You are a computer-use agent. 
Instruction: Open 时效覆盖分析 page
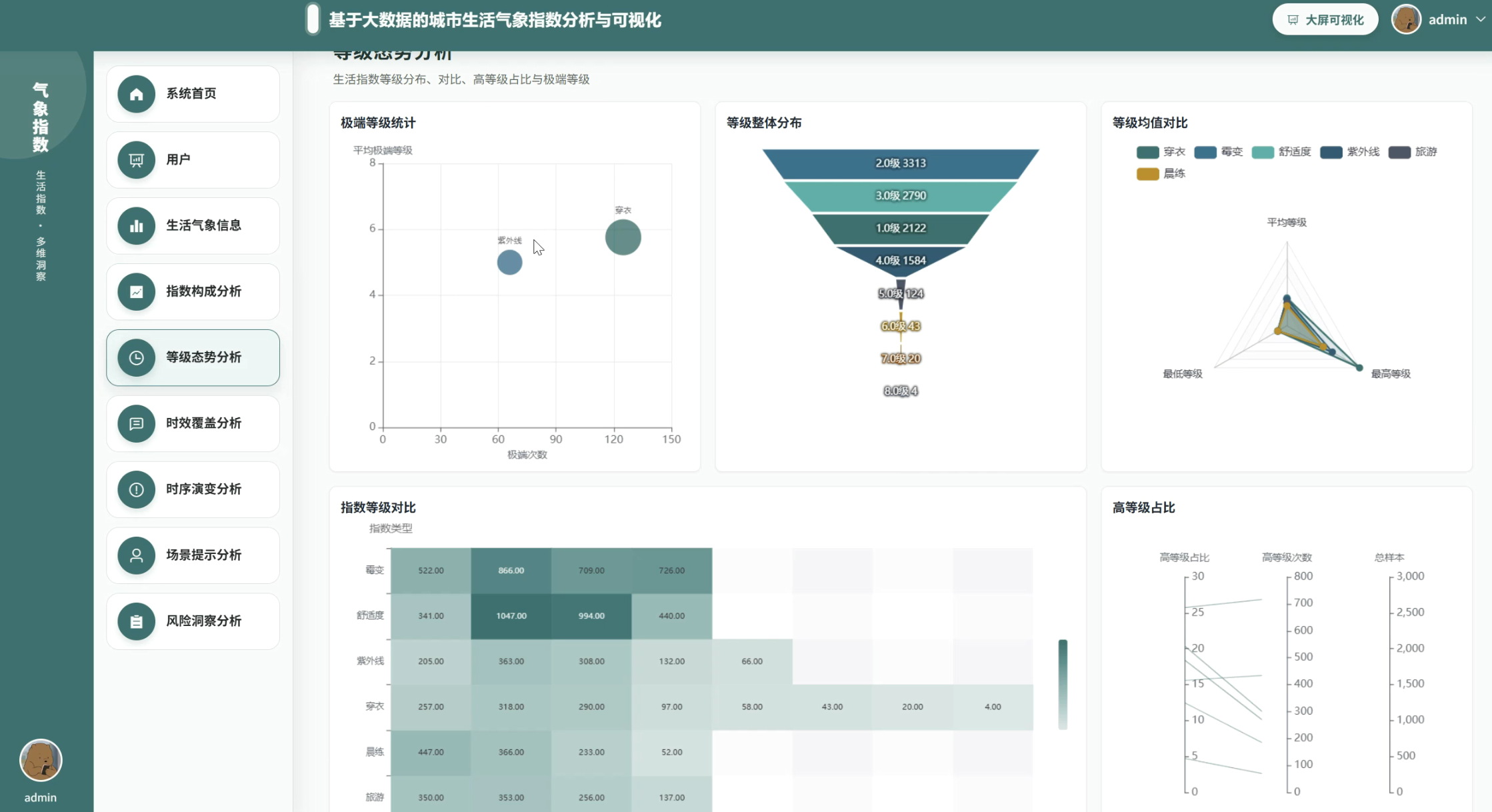click(x=193, y=424)
